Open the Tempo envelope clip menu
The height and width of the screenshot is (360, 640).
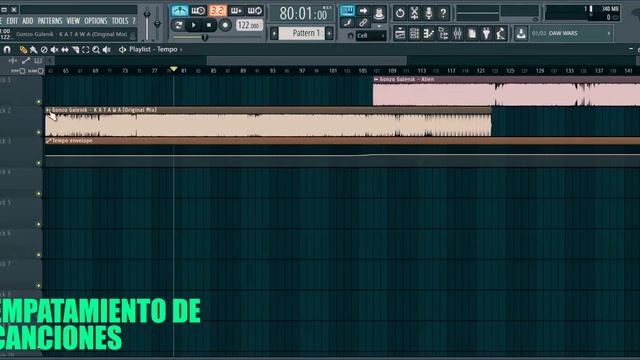tap(49, 141)
